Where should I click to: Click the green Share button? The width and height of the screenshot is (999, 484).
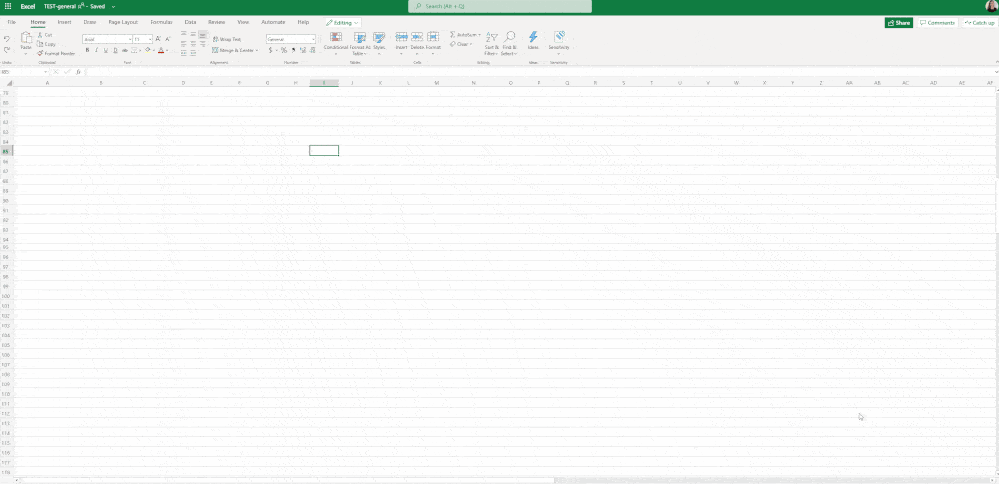898,22
